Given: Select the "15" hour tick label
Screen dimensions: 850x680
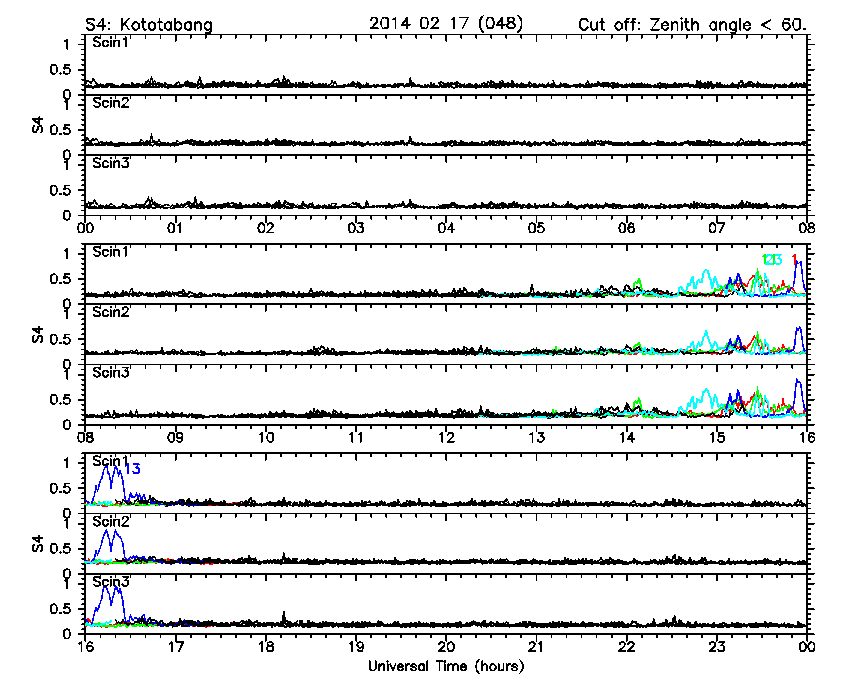Looking at the screenshot, I should pos(717,437).
